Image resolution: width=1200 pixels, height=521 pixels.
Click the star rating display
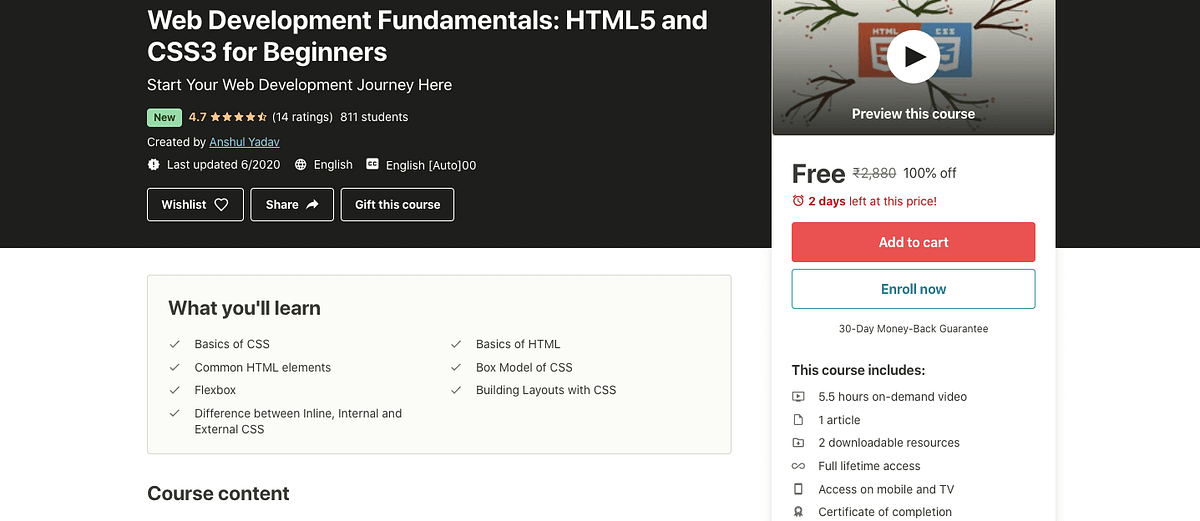[238, 117]
